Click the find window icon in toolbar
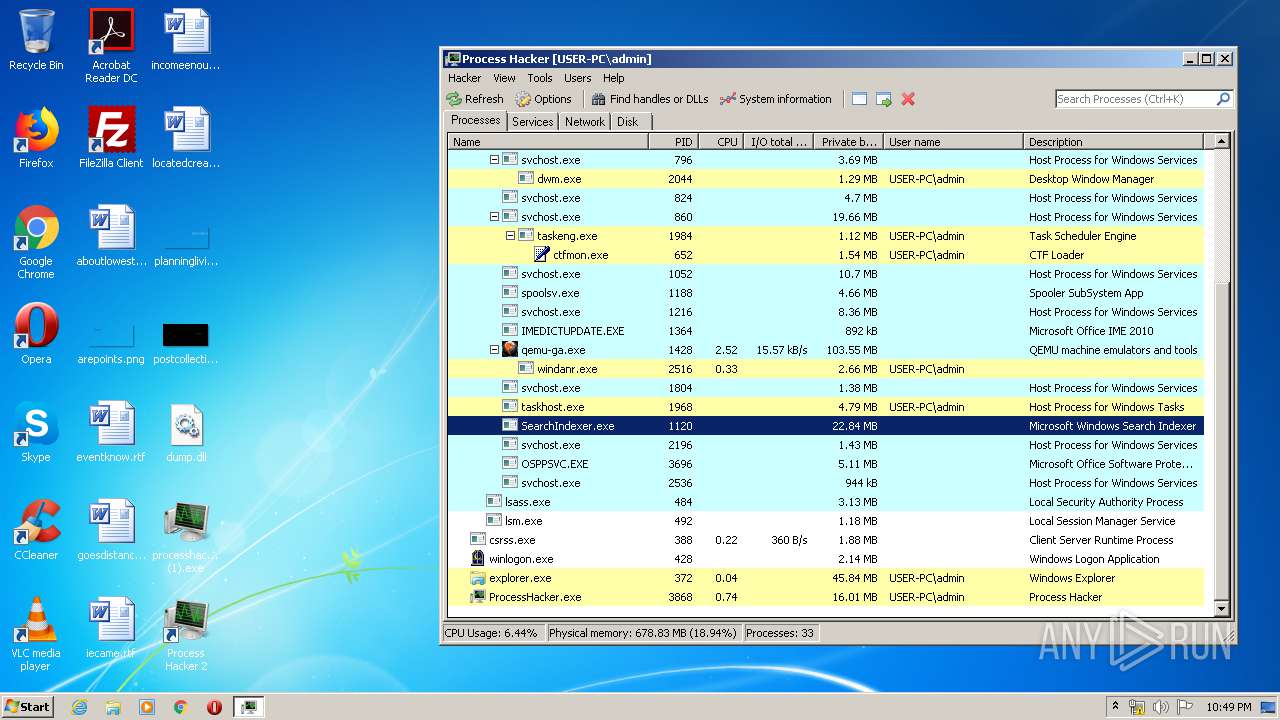The height and width of the screenshot is (720, 1280). pyautogui.click(x=859, y=99)
